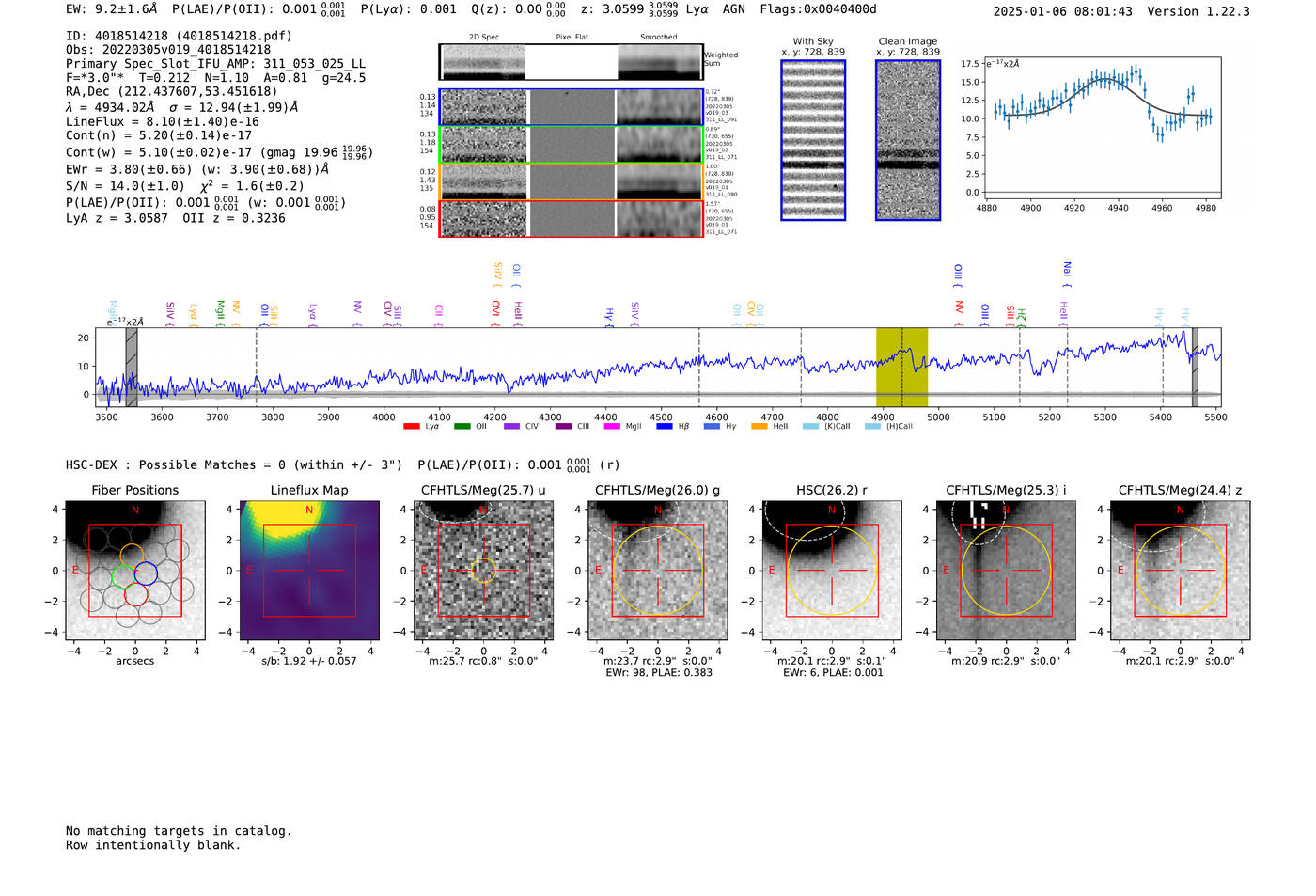This screenshot has width=1316, height=896.
Task: Click the With Sky image
Action: pos(813,140)
